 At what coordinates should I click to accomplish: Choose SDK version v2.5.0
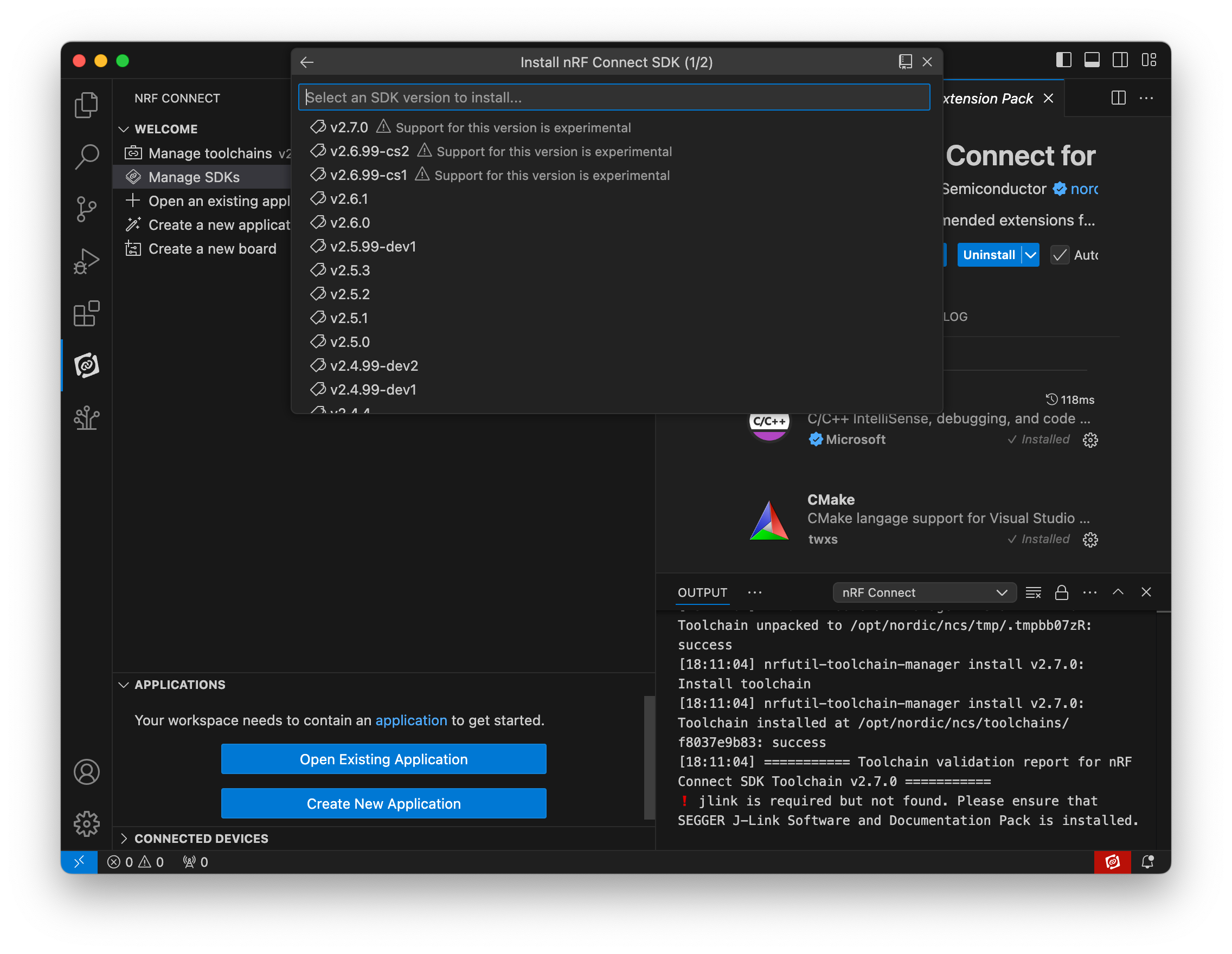(616, 341)
